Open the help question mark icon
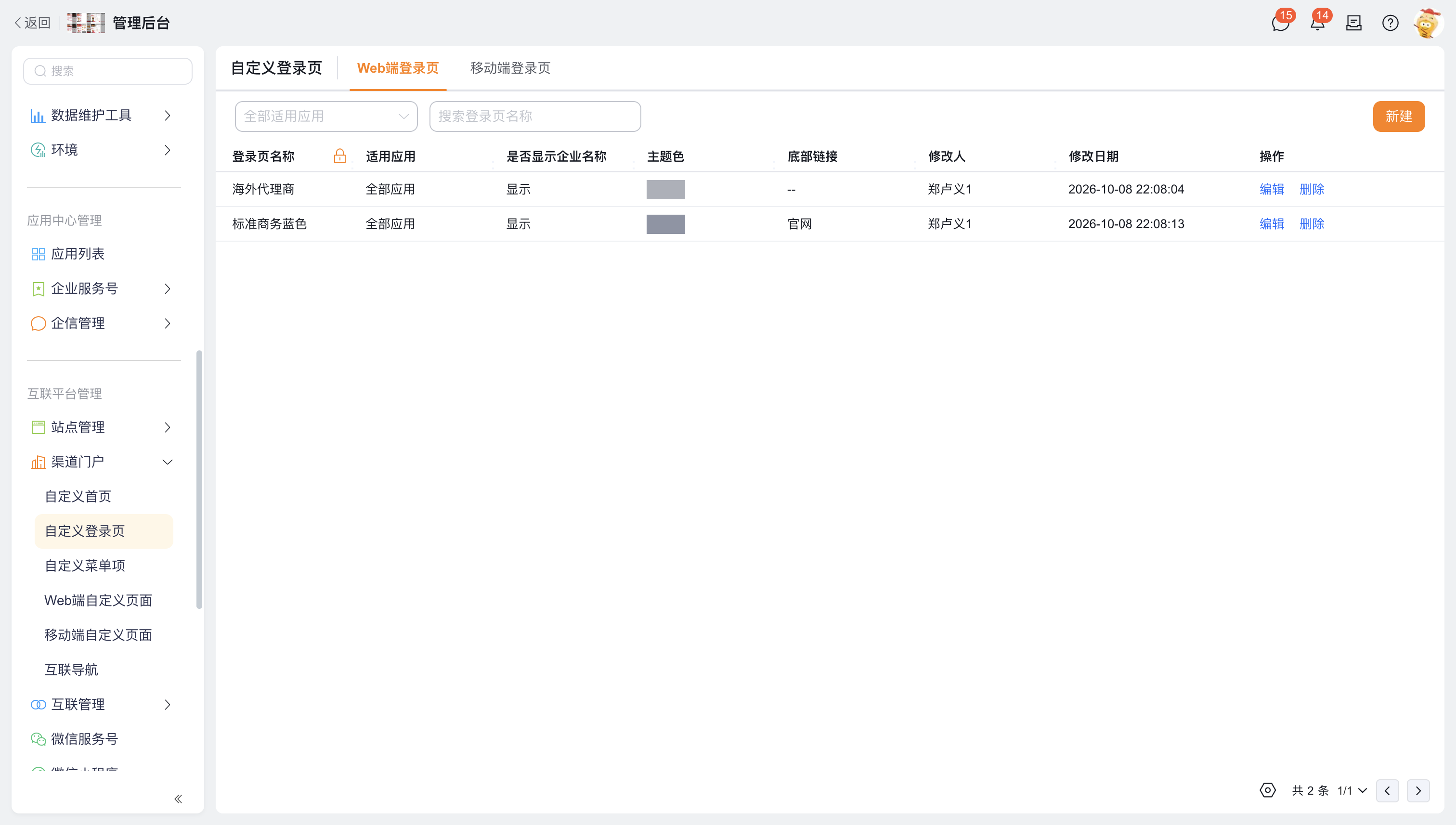The height and width of the screenshot is (825, 1456). pos(1390,23)
